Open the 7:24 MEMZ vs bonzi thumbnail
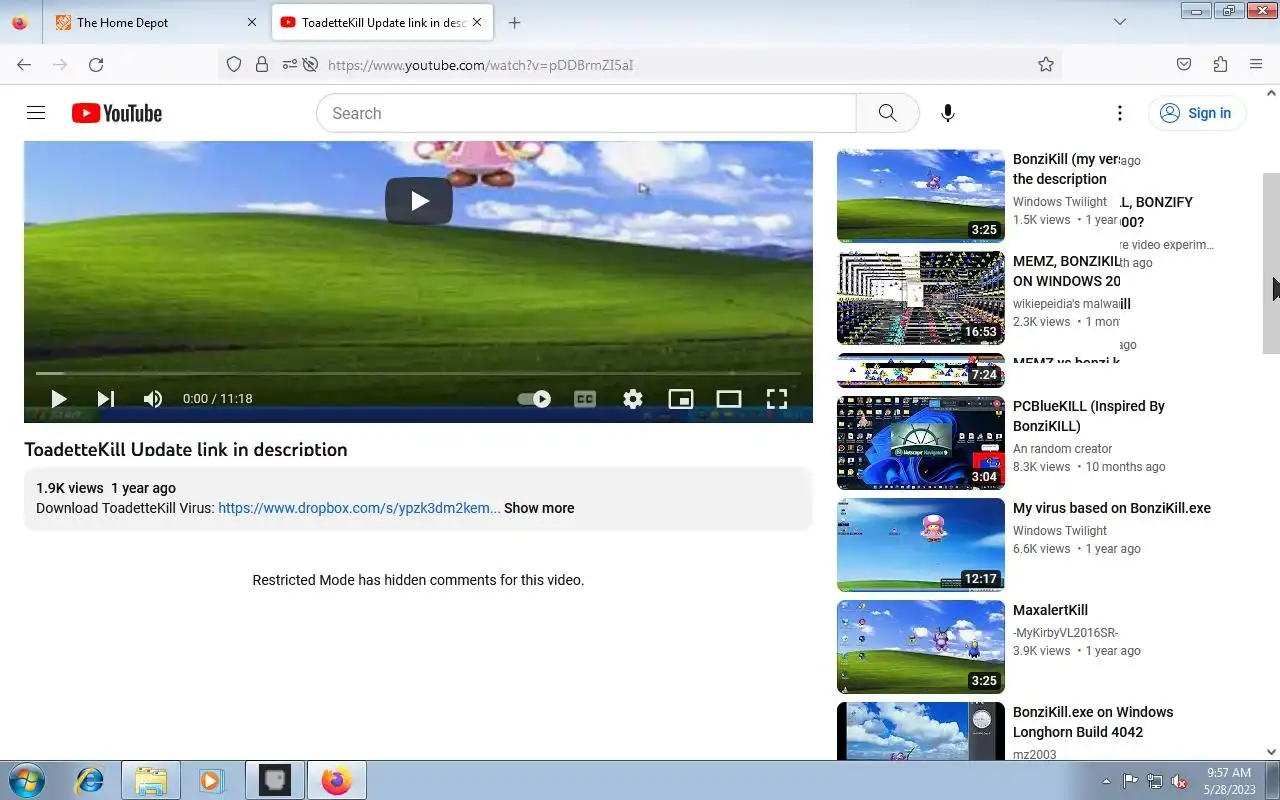 pos(920,371)
